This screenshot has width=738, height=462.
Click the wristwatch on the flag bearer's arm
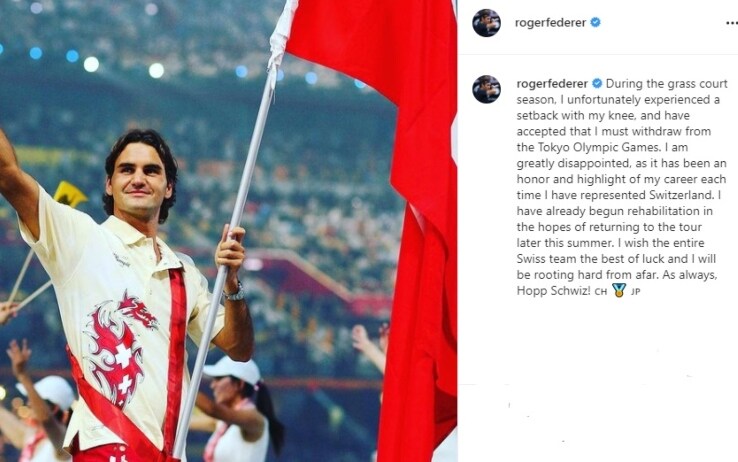point(235,293)
